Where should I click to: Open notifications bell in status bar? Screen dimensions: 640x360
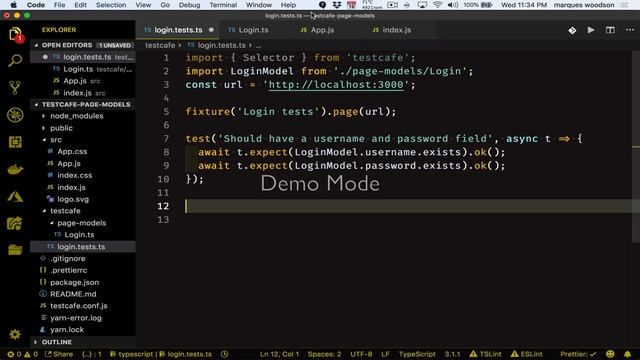[x=627, y=354]
